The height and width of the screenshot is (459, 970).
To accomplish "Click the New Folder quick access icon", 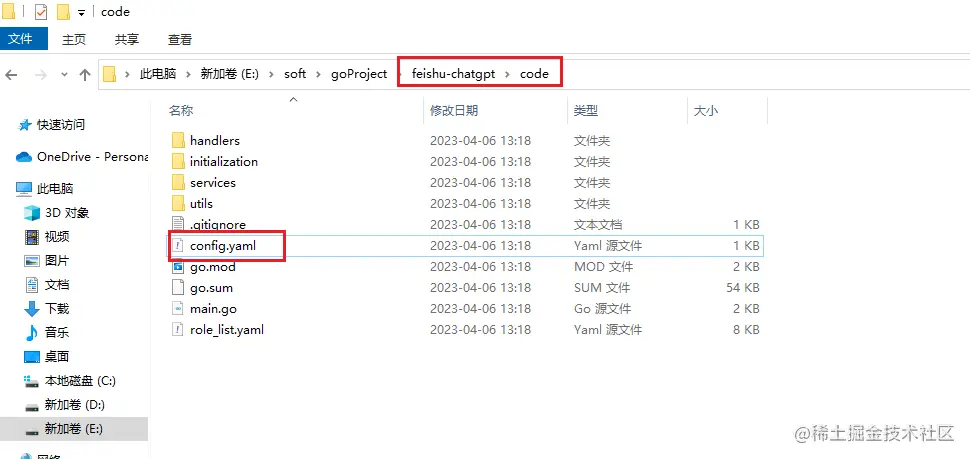I will (x=63, y=12).
